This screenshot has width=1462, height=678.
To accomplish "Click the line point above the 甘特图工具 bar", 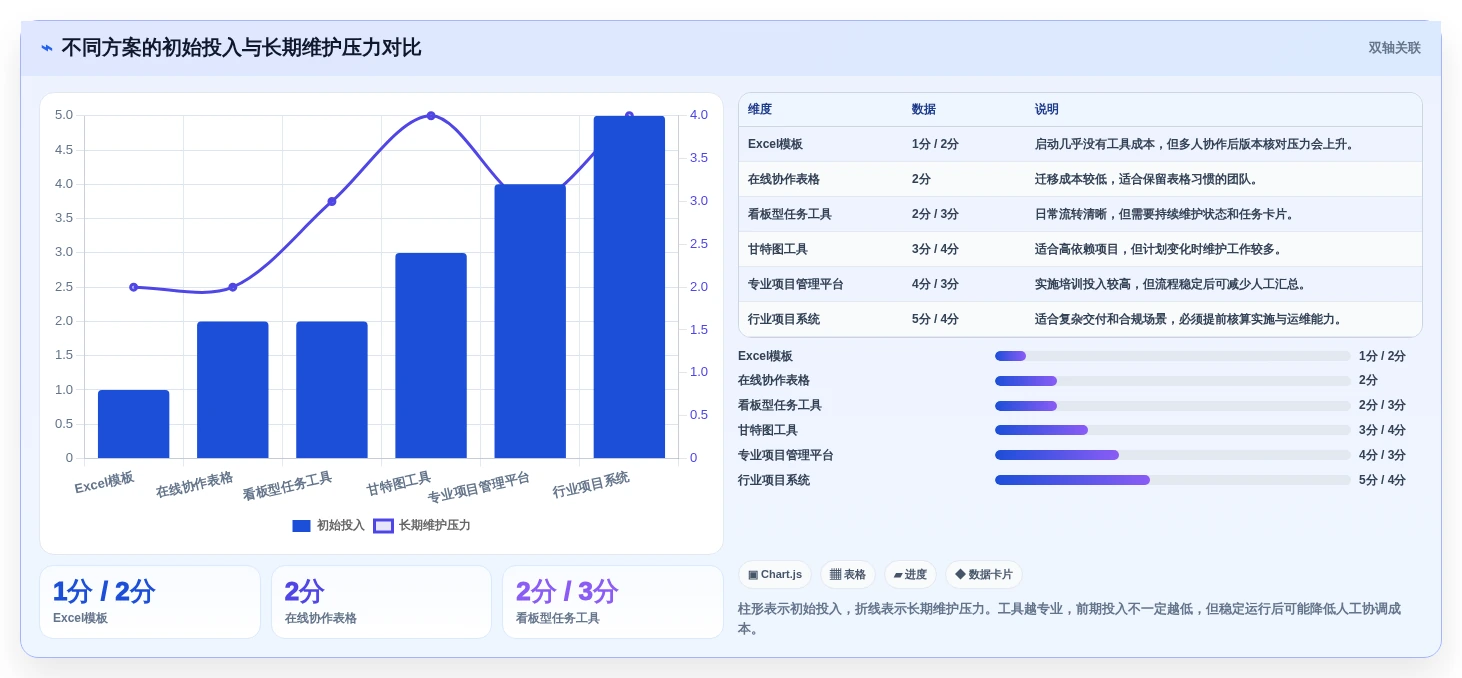I will 431,116.
